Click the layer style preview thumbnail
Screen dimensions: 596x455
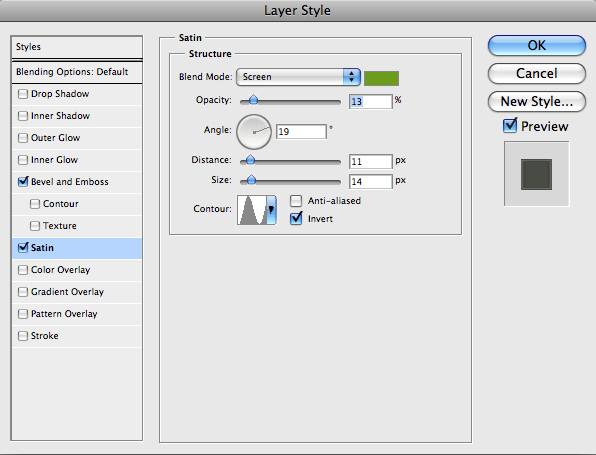click(536, 174)
